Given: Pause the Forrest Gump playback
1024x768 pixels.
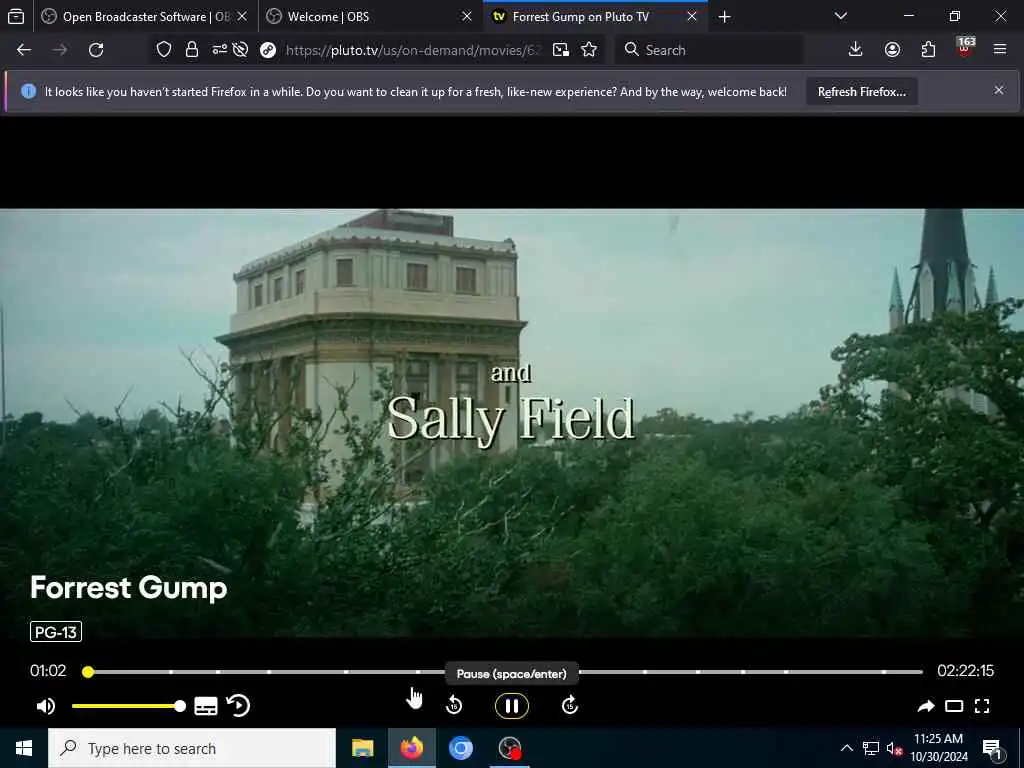Looking at the screenshot, I should (511, 705).
